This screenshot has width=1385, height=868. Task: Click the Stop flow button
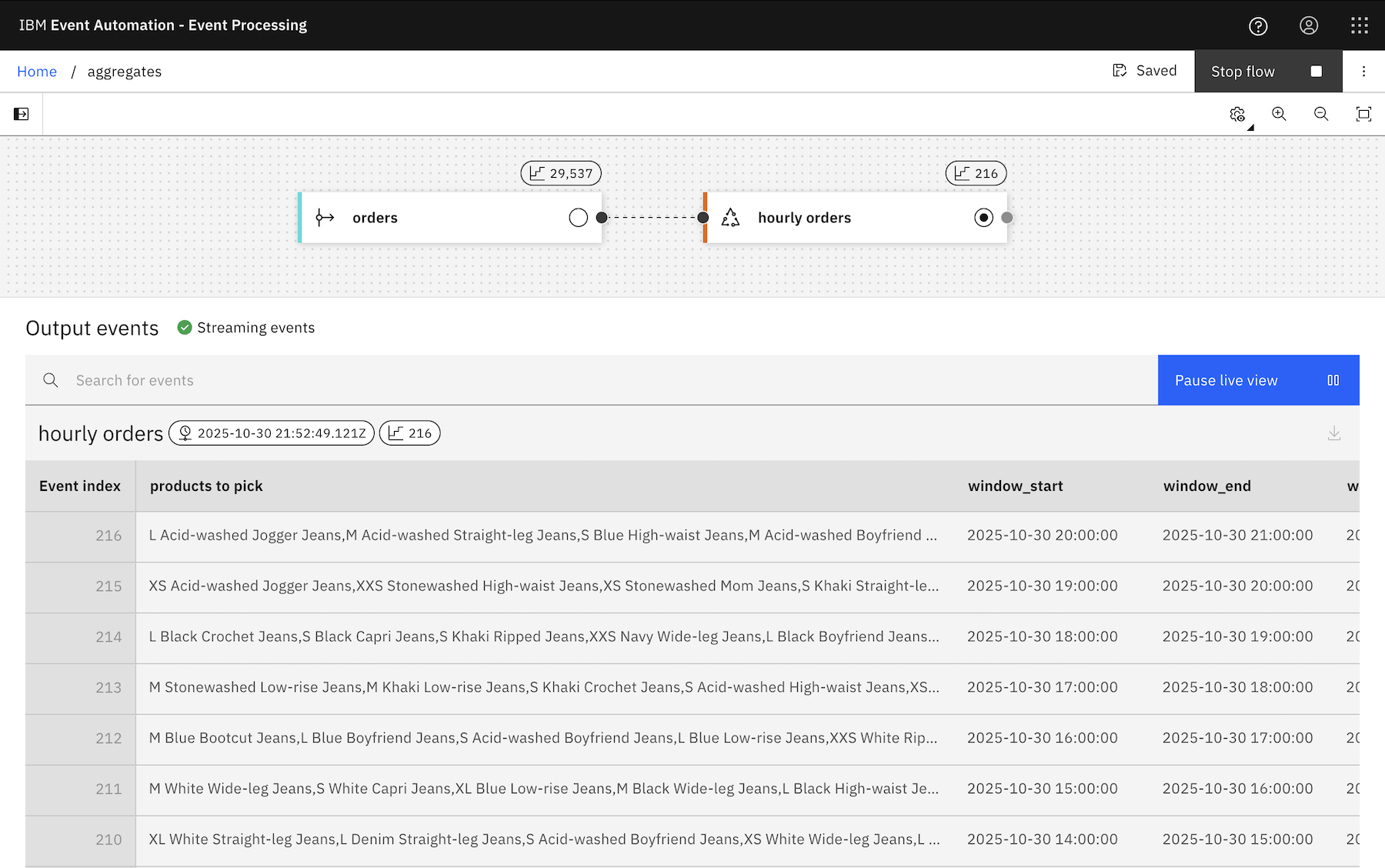tap(1267, 72)
